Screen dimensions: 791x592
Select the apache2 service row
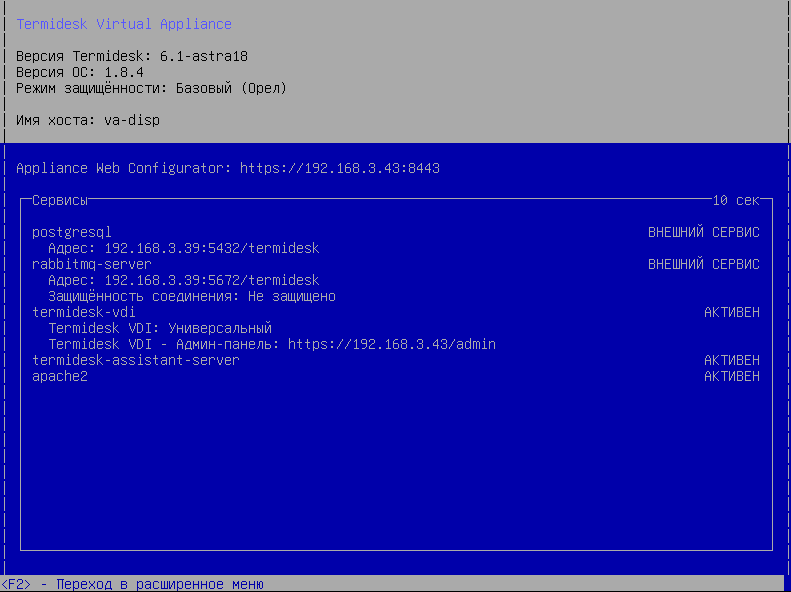396,376
